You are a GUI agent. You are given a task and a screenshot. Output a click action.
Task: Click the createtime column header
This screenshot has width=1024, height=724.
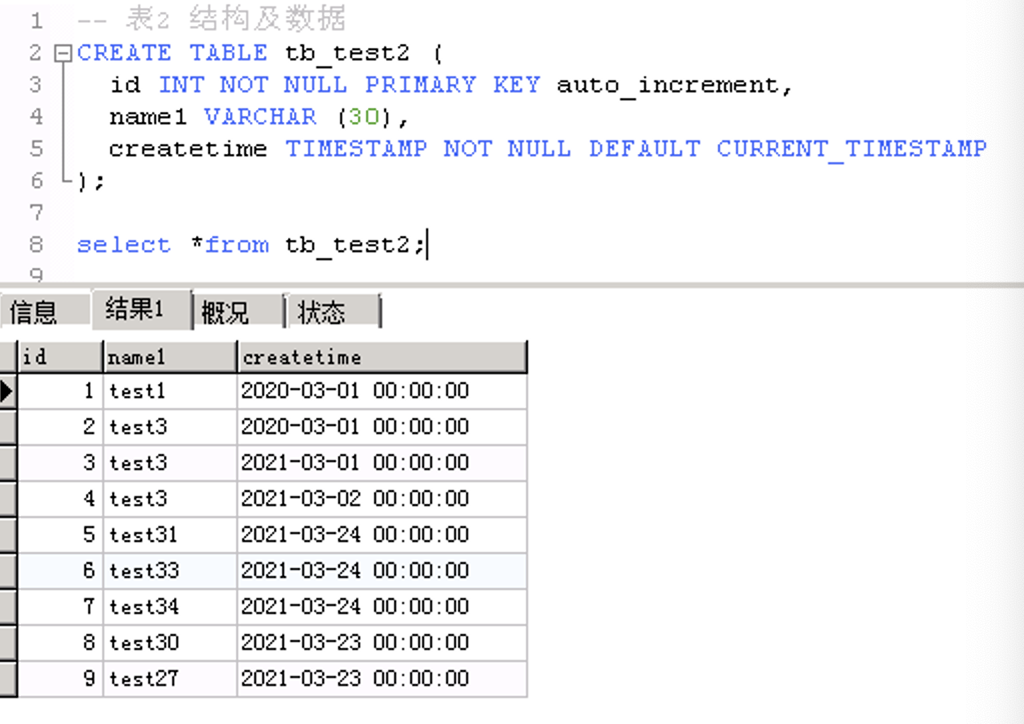tap(382, 356)
